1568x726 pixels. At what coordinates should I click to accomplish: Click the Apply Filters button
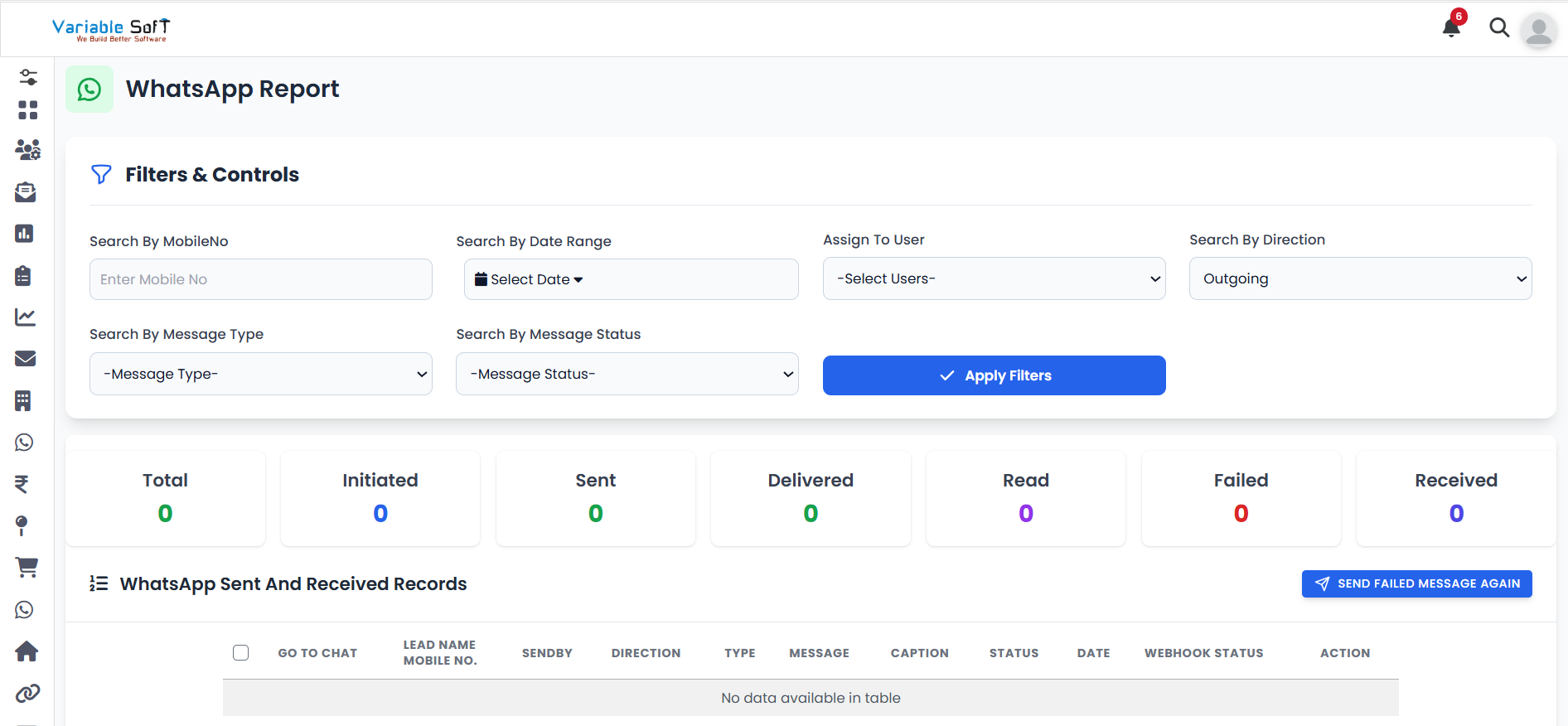(x=994, y=375)
